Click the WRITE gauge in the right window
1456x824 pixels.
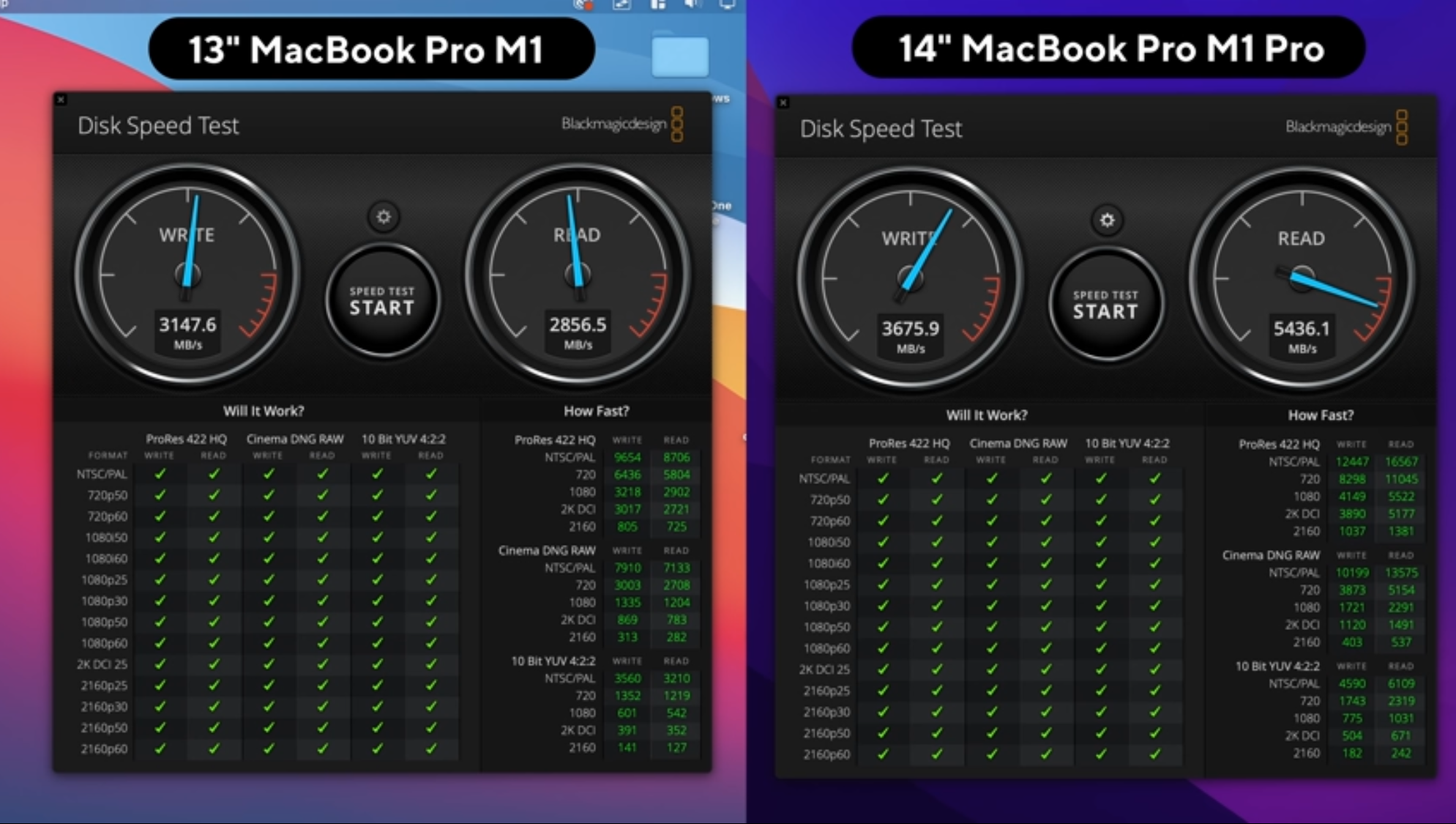(911, 278)
